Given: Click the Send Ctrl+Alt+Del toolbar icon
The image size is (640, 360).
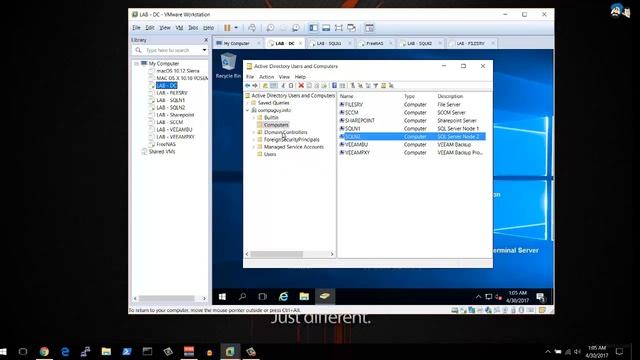Looking at the screenshot, I should pos(252,28).
